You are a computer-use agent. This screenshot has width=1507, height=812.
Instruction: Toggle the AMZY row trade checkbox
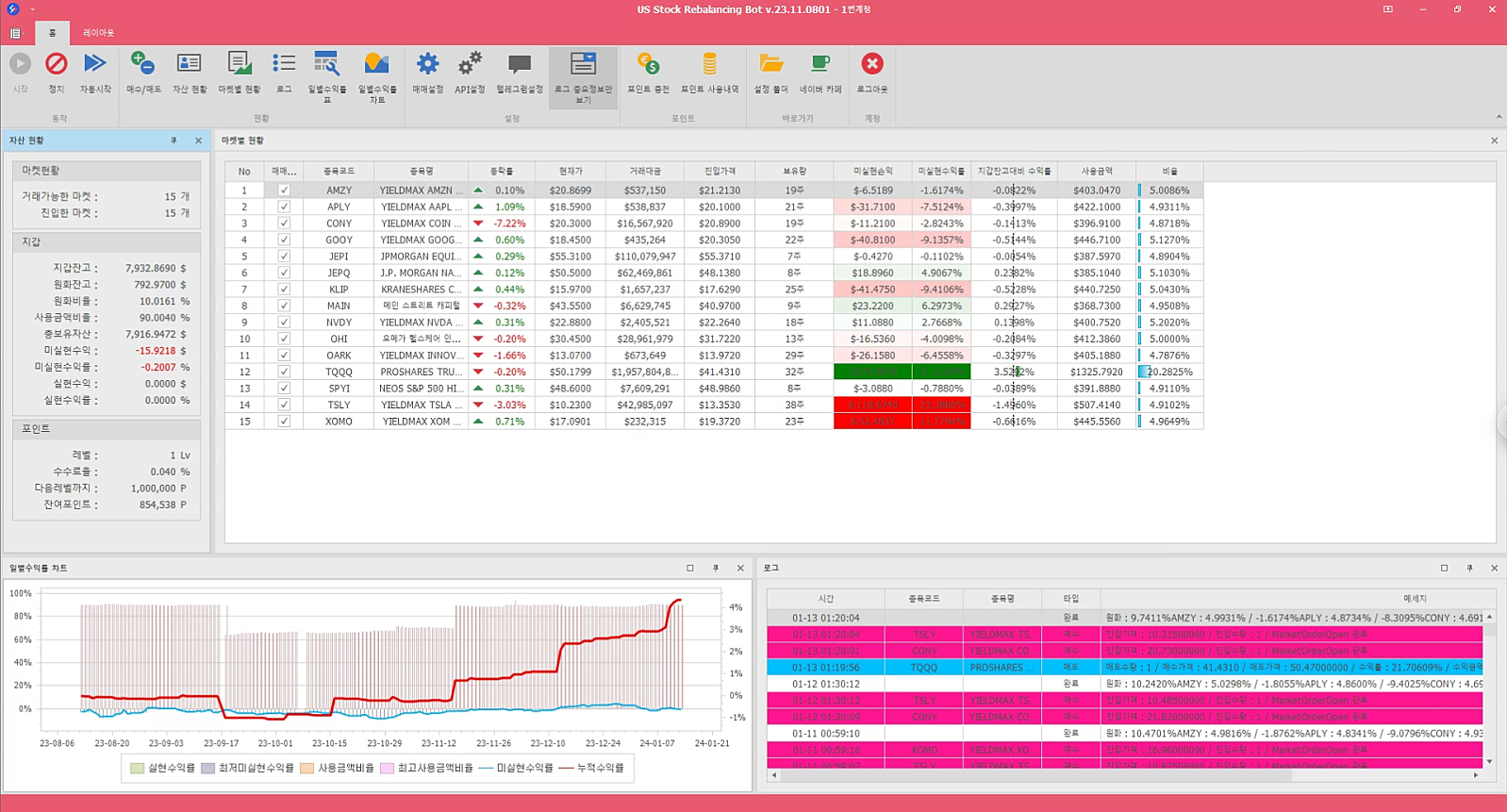[x=284, y=191]
